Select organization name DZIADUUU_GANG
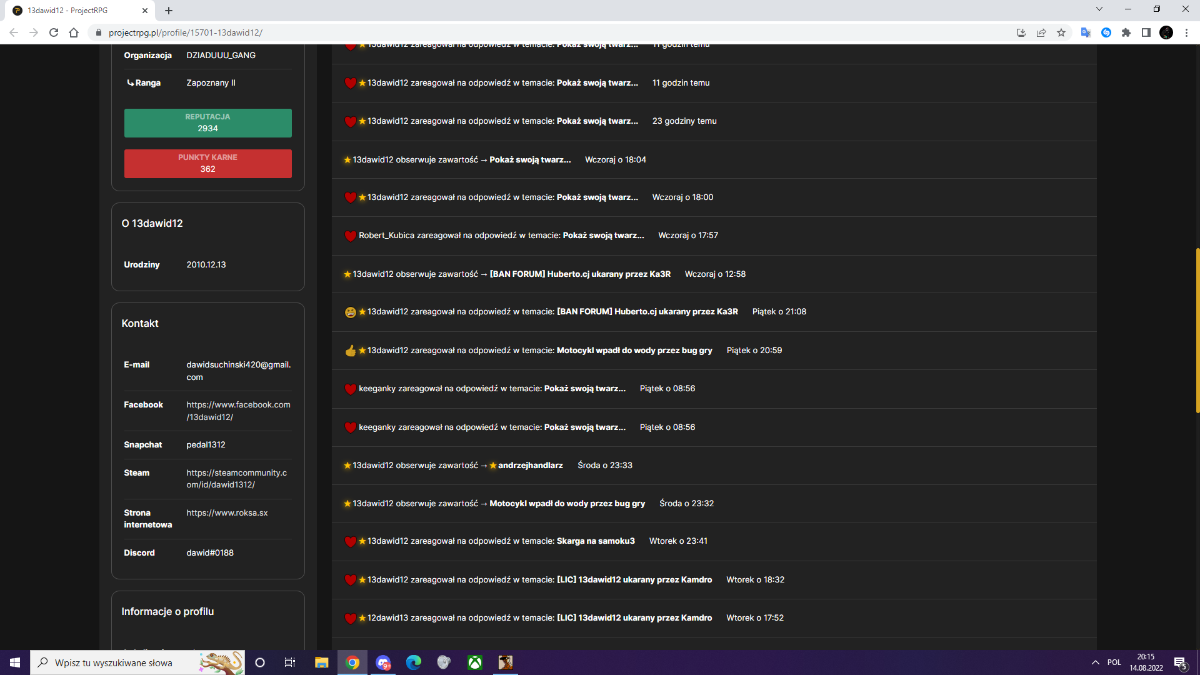Screen dimensions: 1200x675 221,55
